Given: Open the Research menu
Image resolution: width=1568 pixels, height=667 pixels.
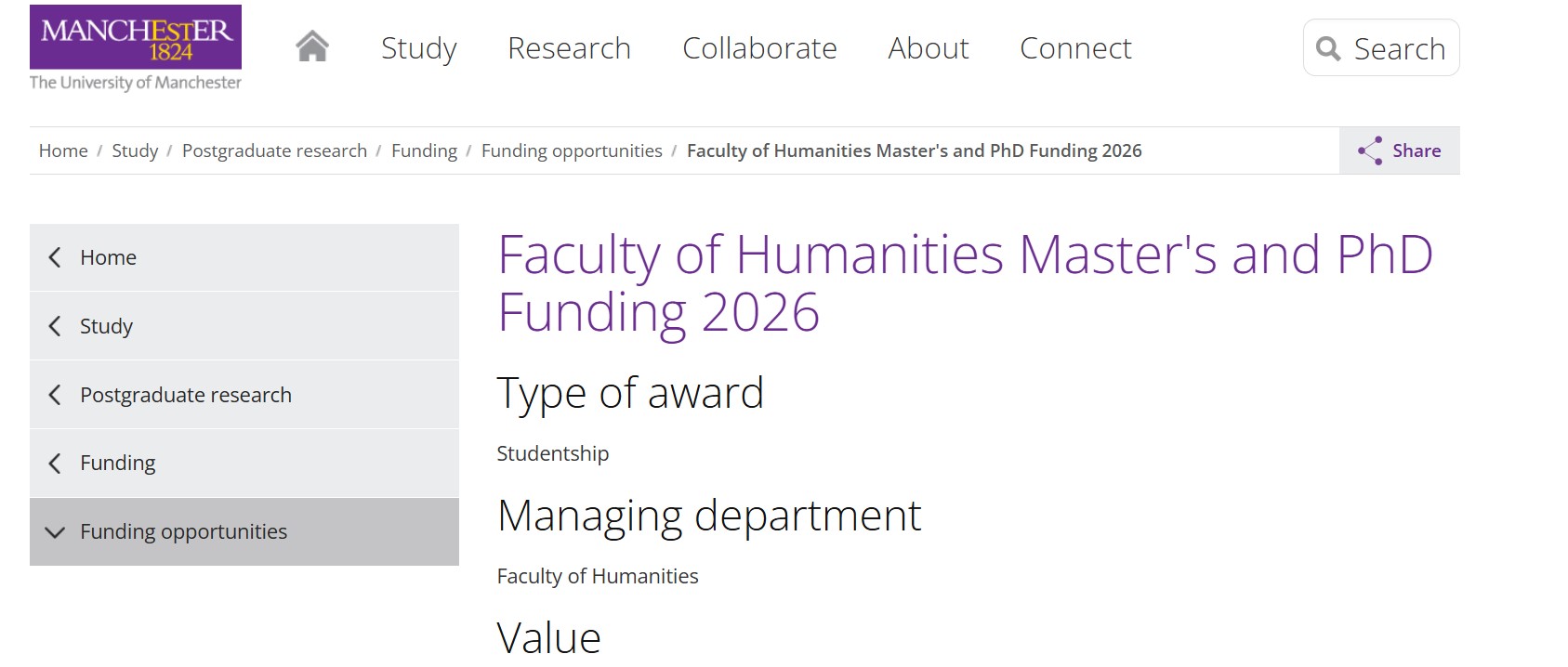Looking at the screenshot, I should tap(569, 48).
